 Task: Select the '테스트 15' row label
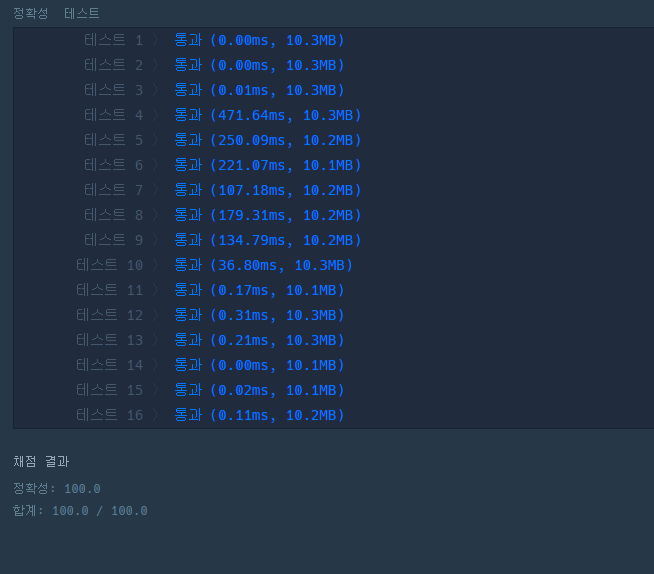pos(109,390)
